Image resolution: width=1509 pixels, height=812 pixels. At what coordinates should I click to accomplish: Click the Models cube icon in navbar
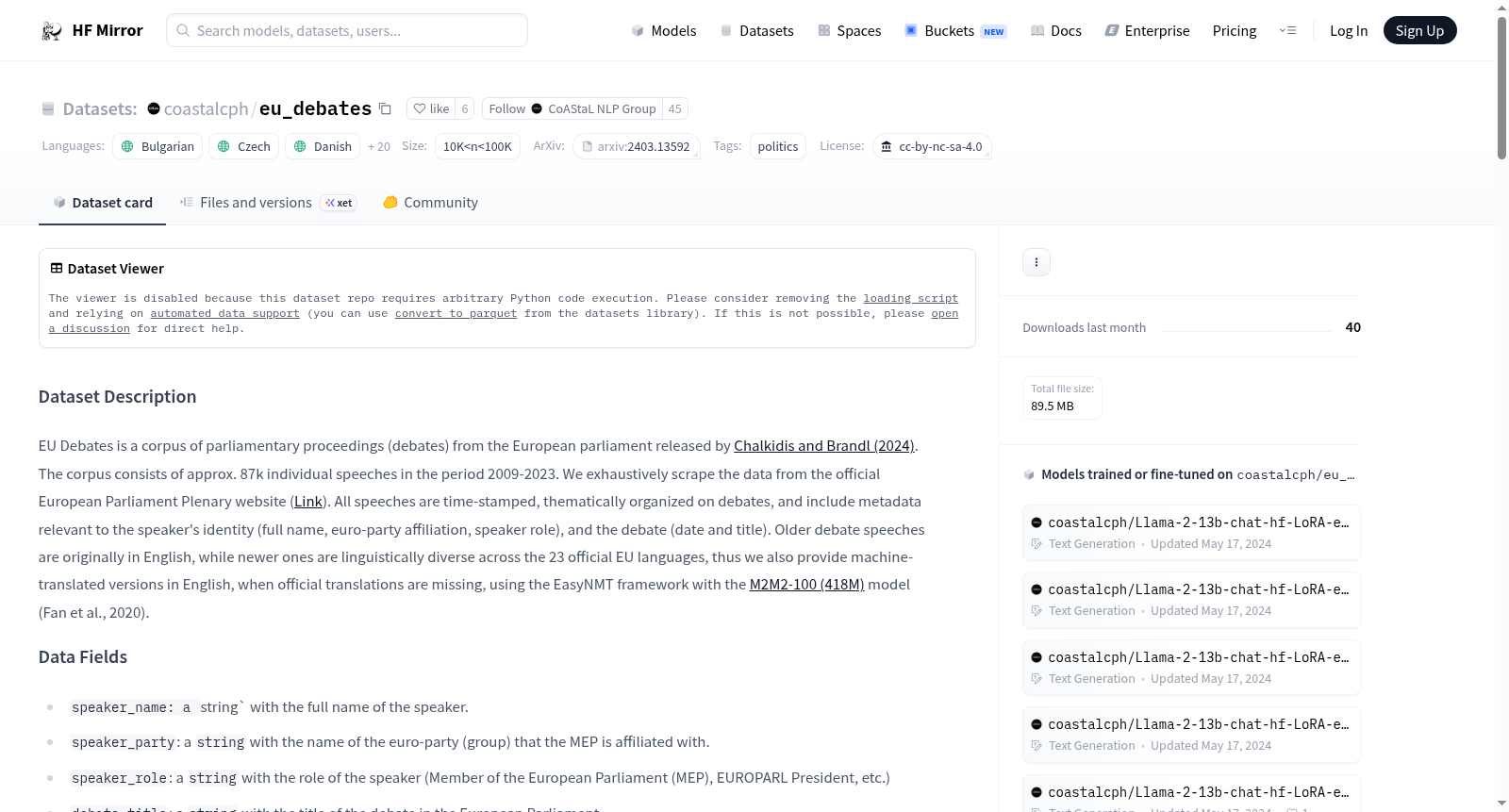[x=638, y=31]
